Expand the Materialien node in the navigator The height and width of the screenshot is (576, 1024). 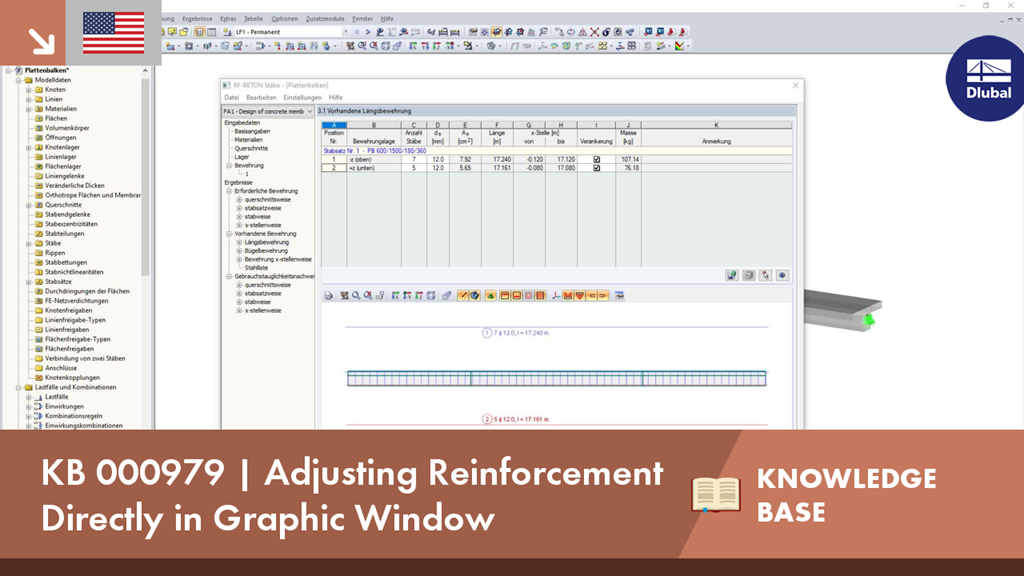click(x=29, y=109)
